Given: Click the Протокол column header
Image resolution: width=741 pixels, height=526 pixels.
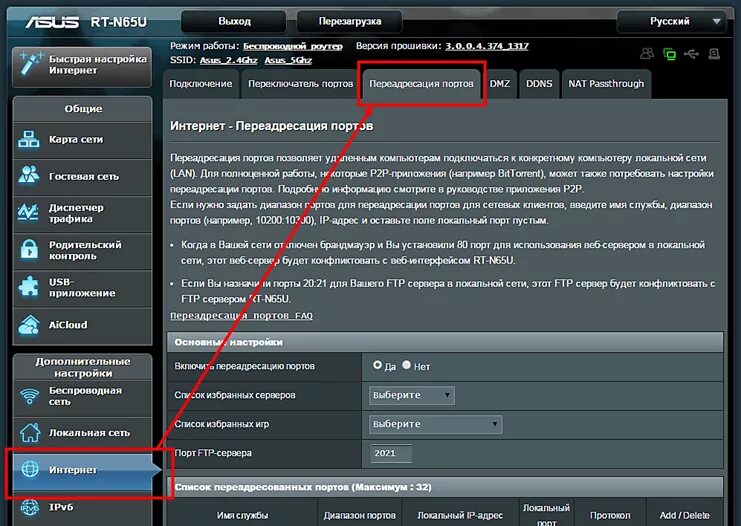Looking at the screenshot, I should [x=610, y=515].
